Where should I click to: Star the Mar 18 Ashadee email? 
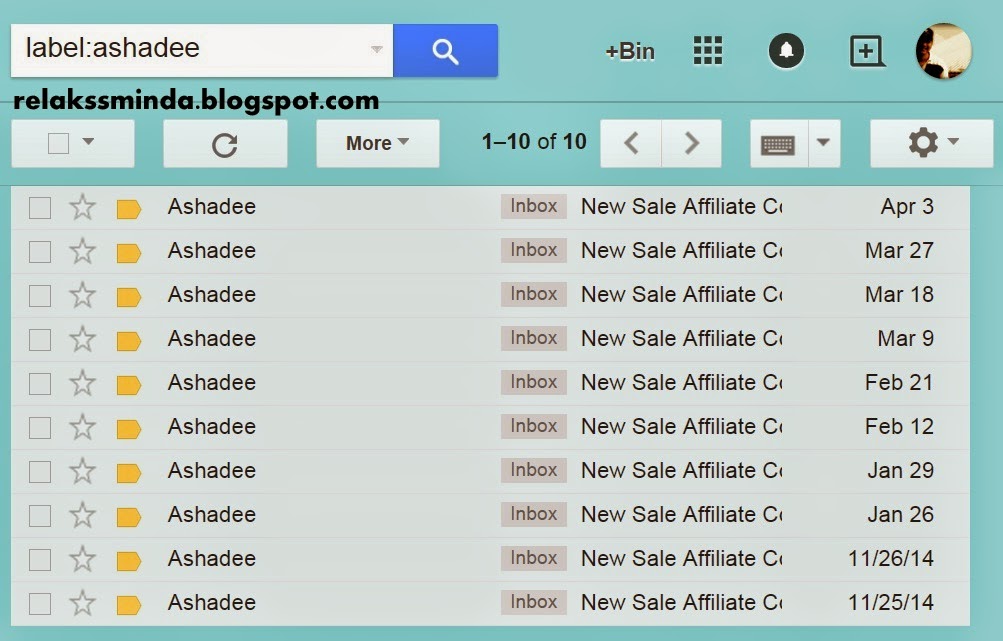tap(83, 295)
